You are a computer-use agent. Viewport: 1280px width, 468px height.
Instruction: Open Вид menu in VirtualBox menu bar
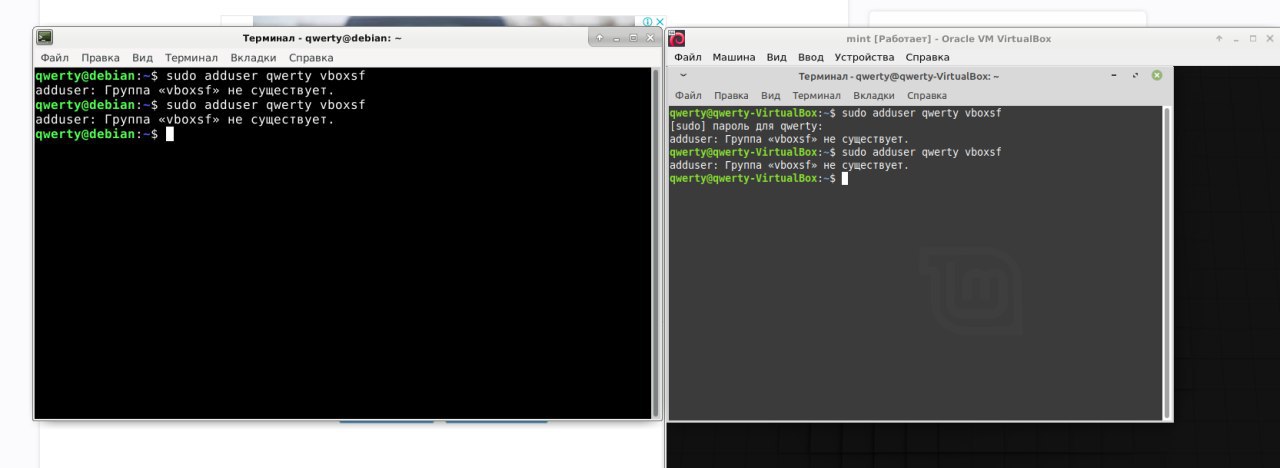click(777, 57)
